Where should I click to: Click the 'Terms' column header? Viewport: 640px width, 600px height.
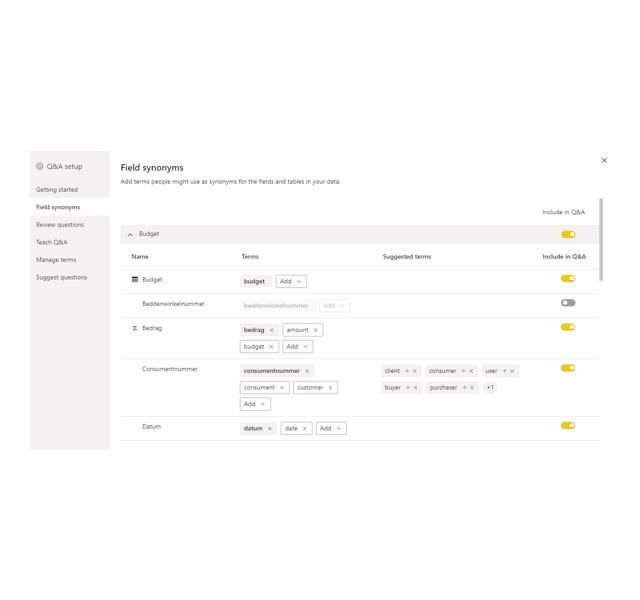pyautogui.click(x=250, y=256)
